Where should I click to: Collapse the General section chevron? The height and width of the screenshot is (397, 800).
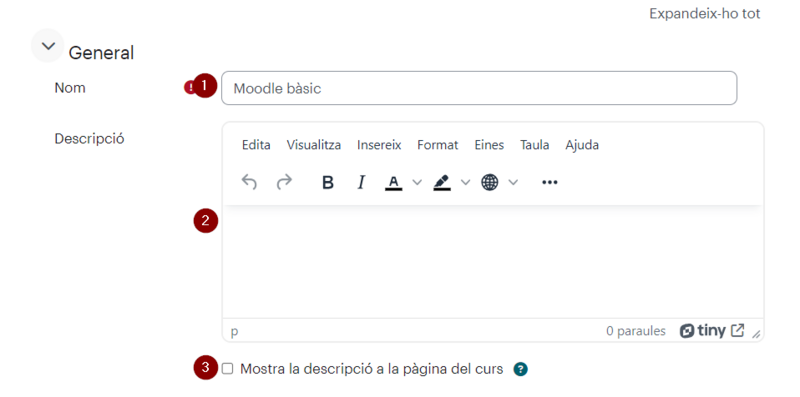point(47,46)
